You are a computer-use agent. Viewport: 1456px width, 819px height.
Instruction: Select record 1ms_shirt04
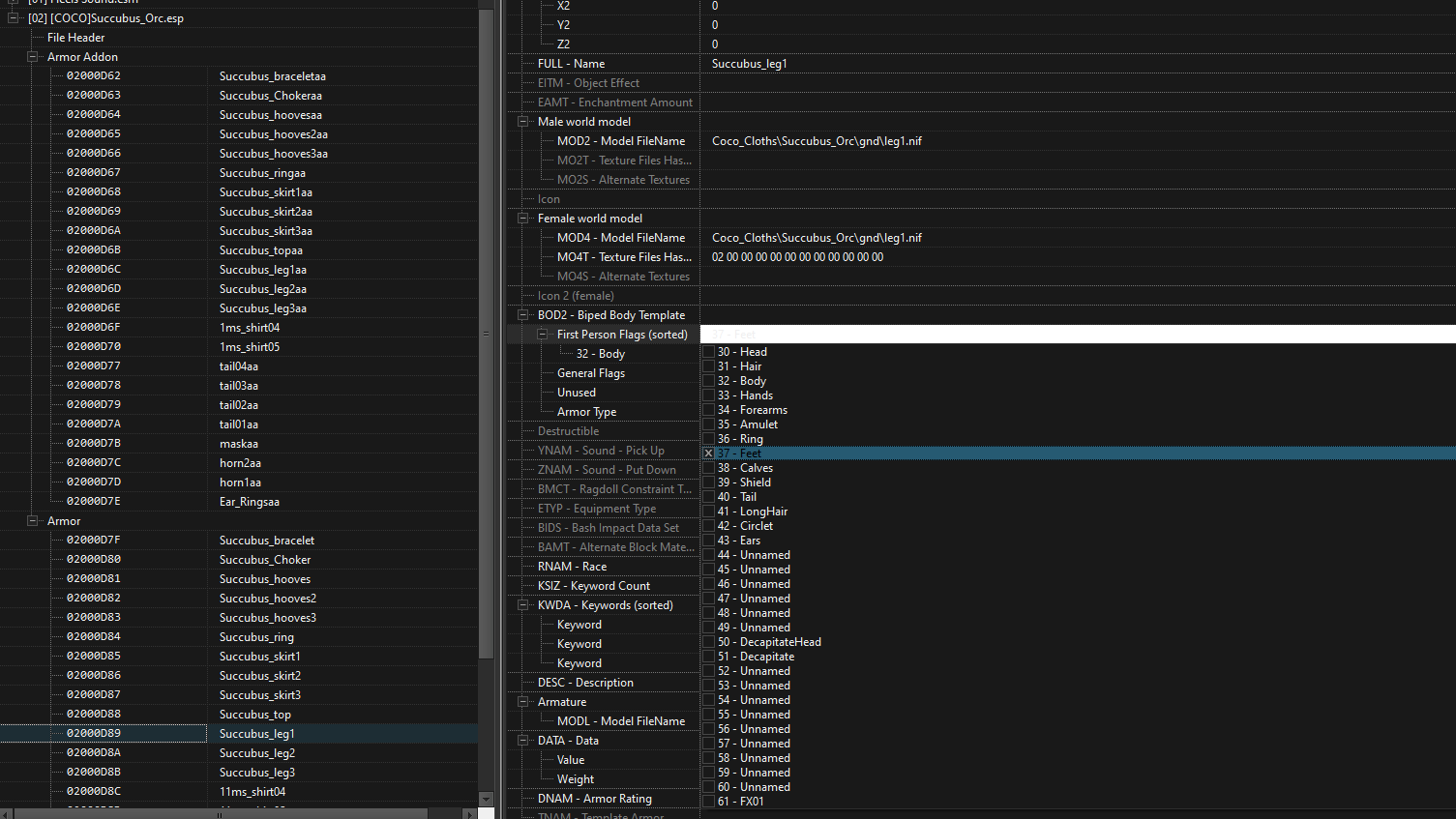(x=250, y=328)
